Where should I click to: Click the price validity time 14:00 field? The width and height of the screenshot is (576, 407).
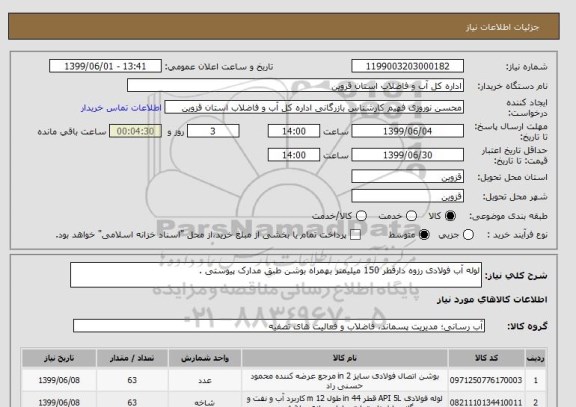pos(294,155)
